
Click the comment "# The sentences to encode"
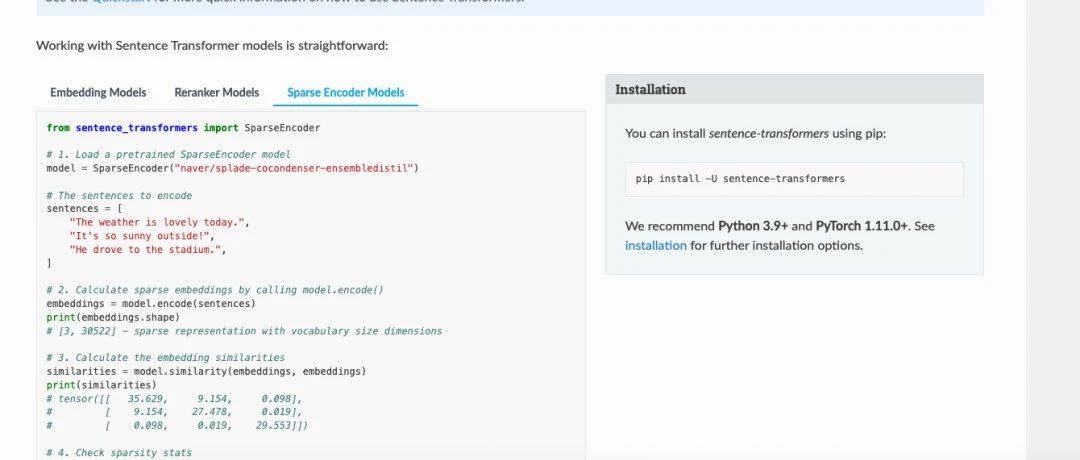tap(119, 196)
